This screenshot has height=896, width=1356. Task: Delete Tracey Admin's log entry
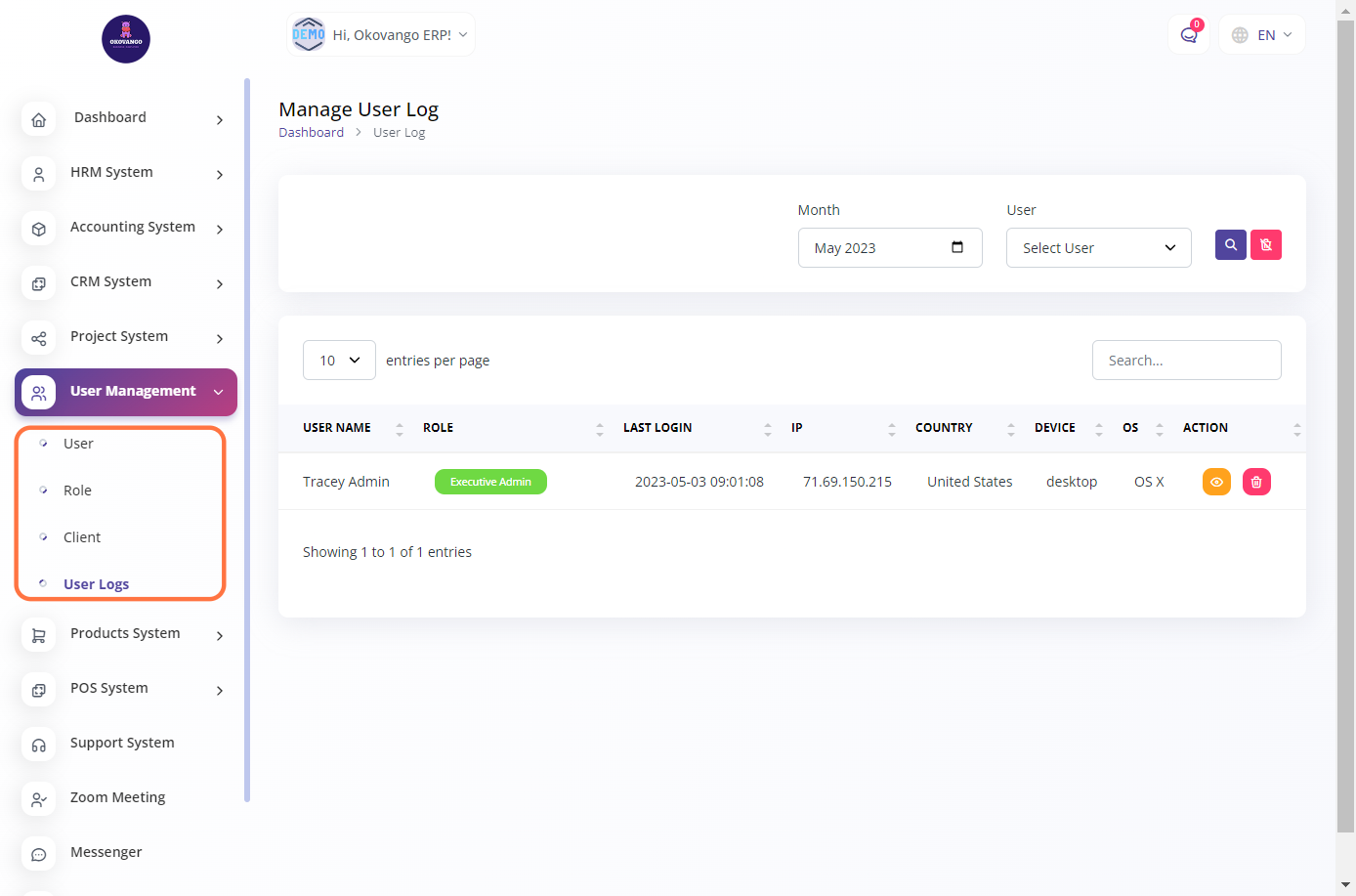coord(1256,482)
